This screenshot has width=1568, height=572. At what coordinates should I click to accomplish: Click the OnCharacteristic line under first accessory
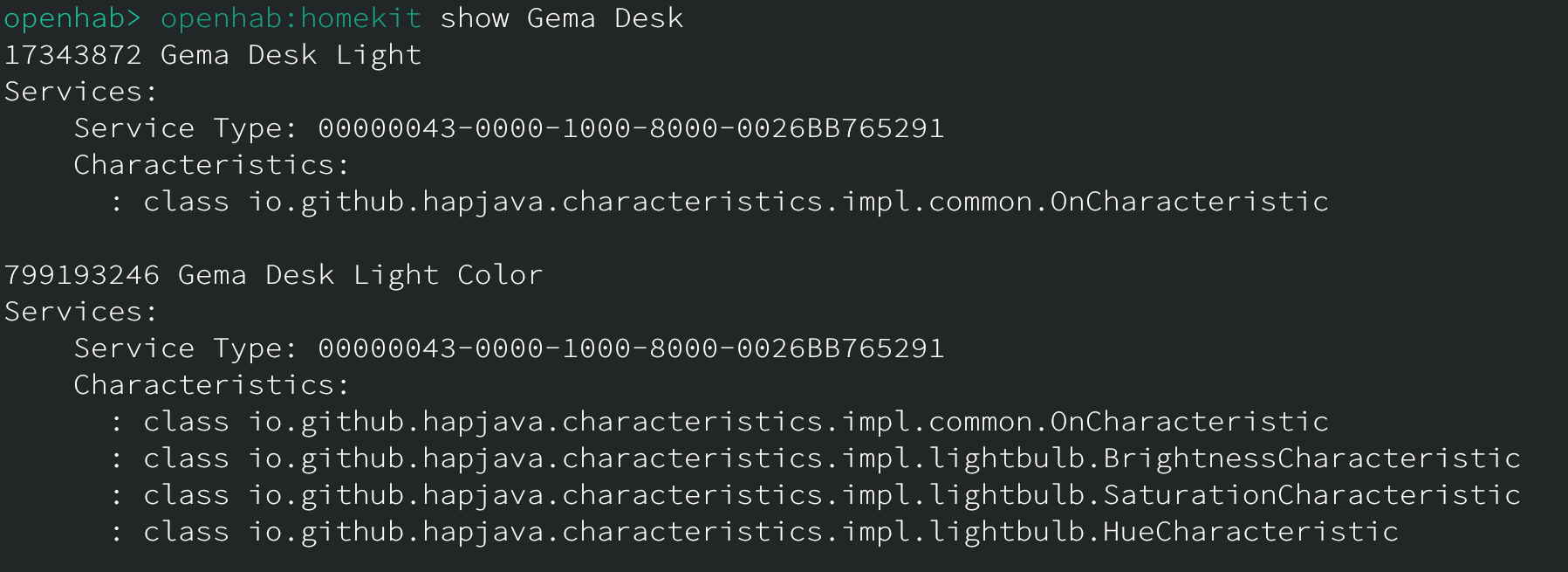click(x=736, y=202)
